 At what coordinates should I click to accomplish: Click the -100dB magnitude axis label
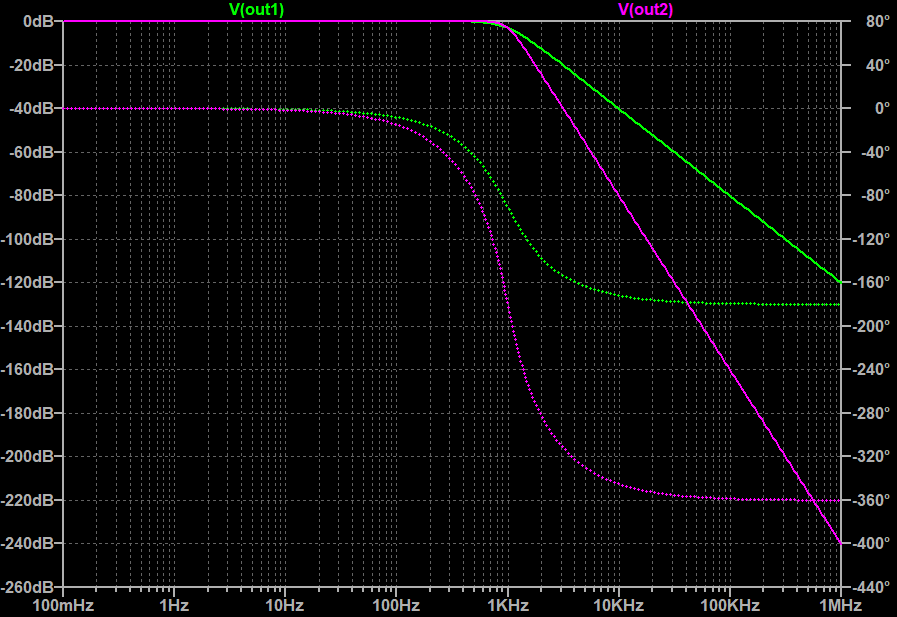coord(27,239)
